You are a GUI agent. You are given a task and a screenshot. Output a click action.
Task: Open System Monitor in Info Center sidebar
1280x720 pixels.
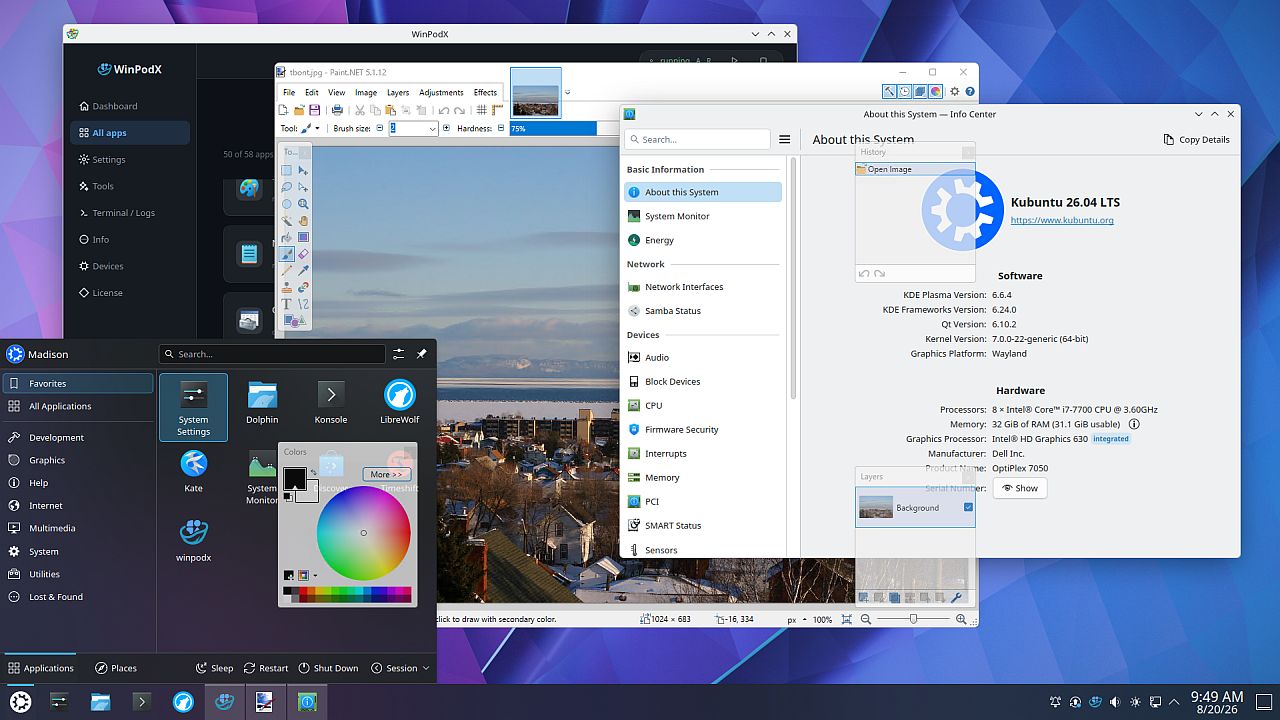702,216
